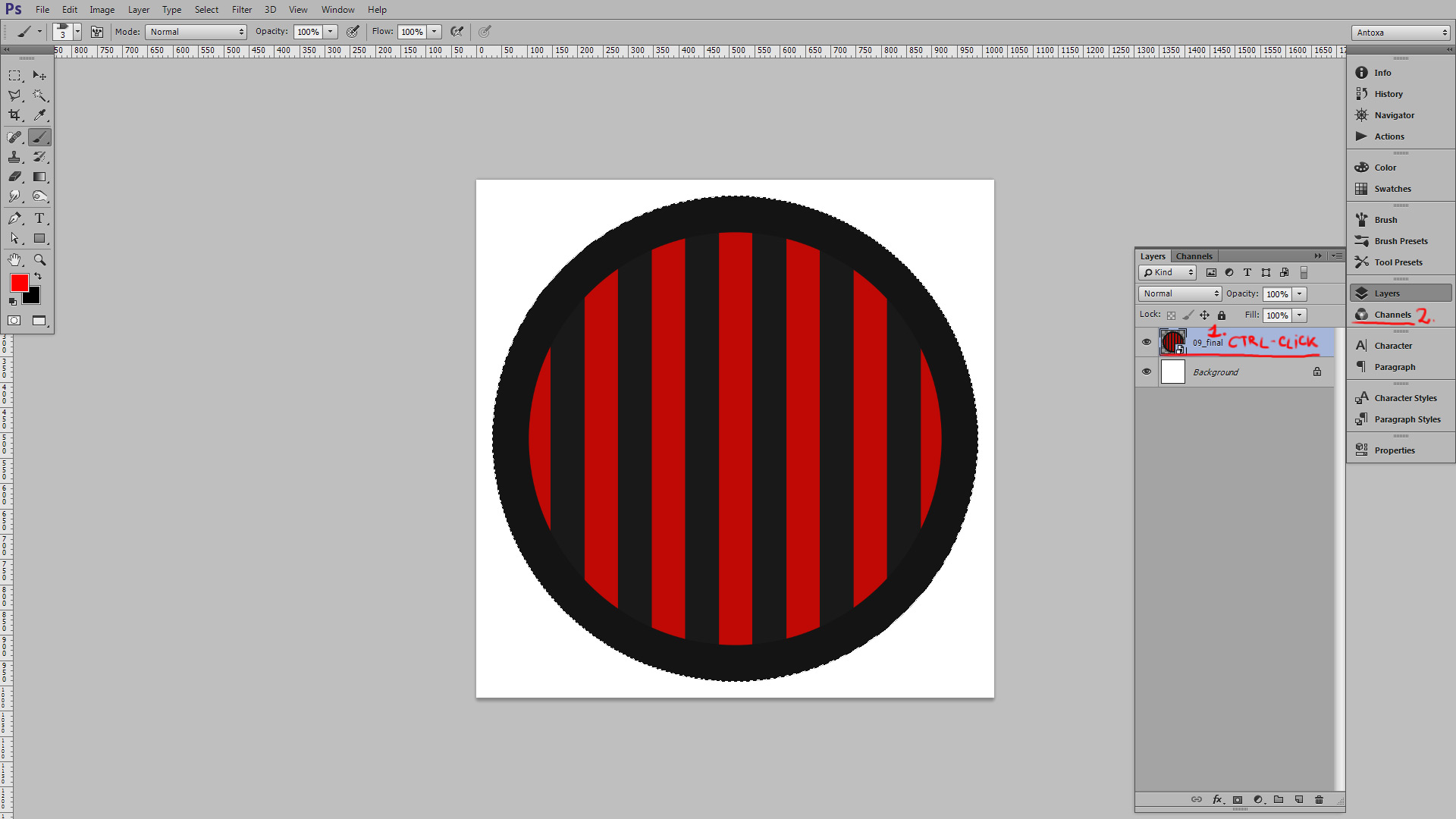1456x819 pixels.
Task: Expand the Antoxa workspace dropdown
Action: click(1401, 33)
